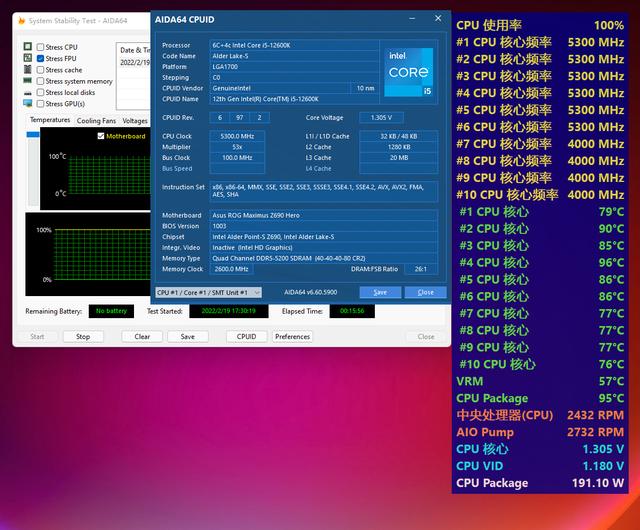Uncheck the Stress FPU checkbox
This screenshot has height=530, width=640.
pos(40,58)
